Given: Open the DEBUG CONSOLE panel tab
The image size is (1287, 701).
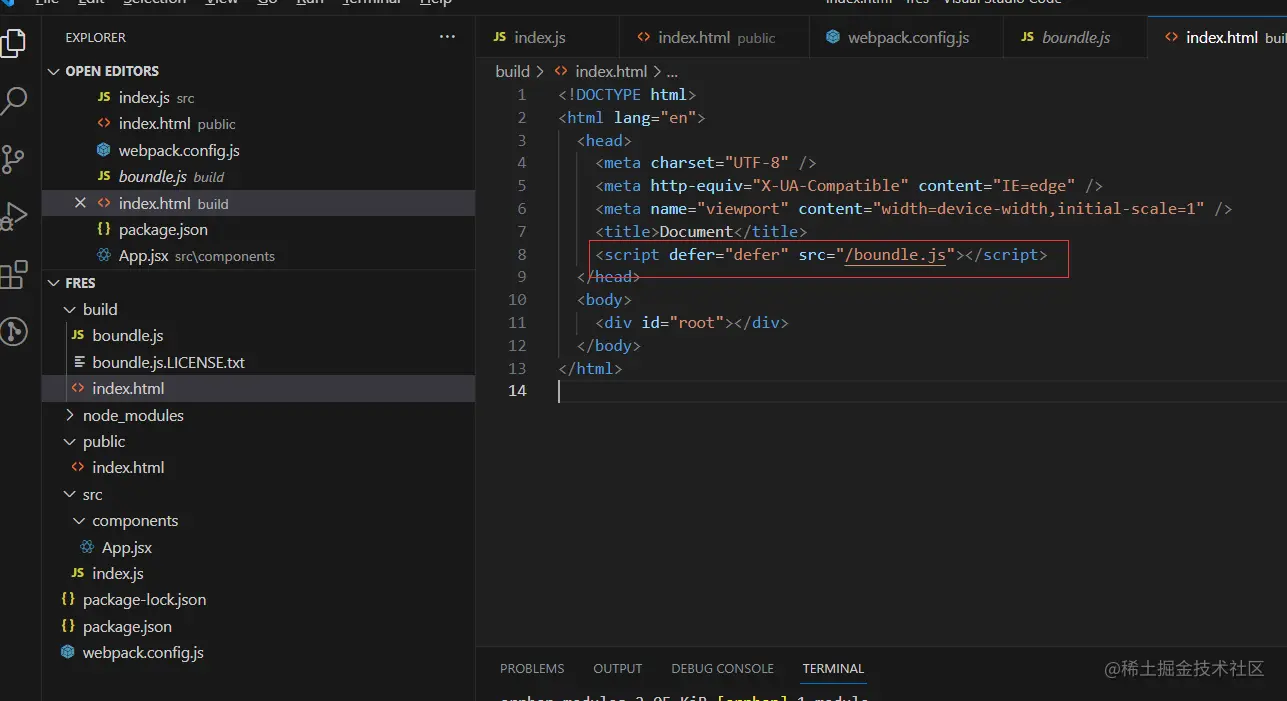Looking at the screenshot, I should 722,668.
